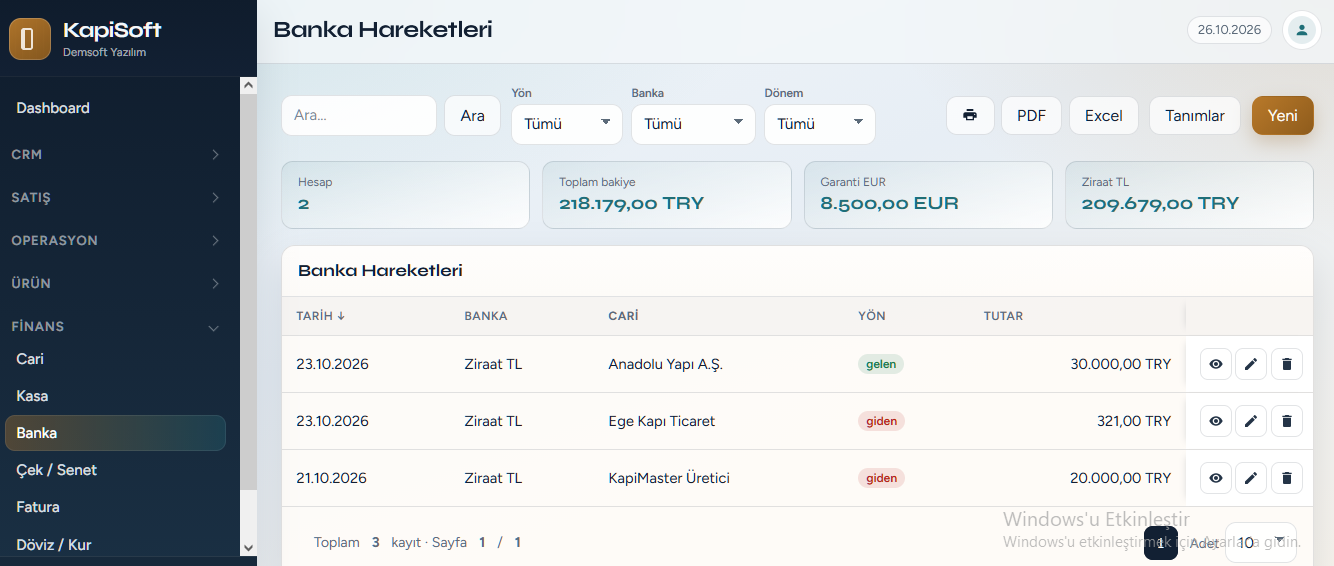1334x566 pixels.
Task: Click the Ziraat TL balance card
Action: 1189,195
